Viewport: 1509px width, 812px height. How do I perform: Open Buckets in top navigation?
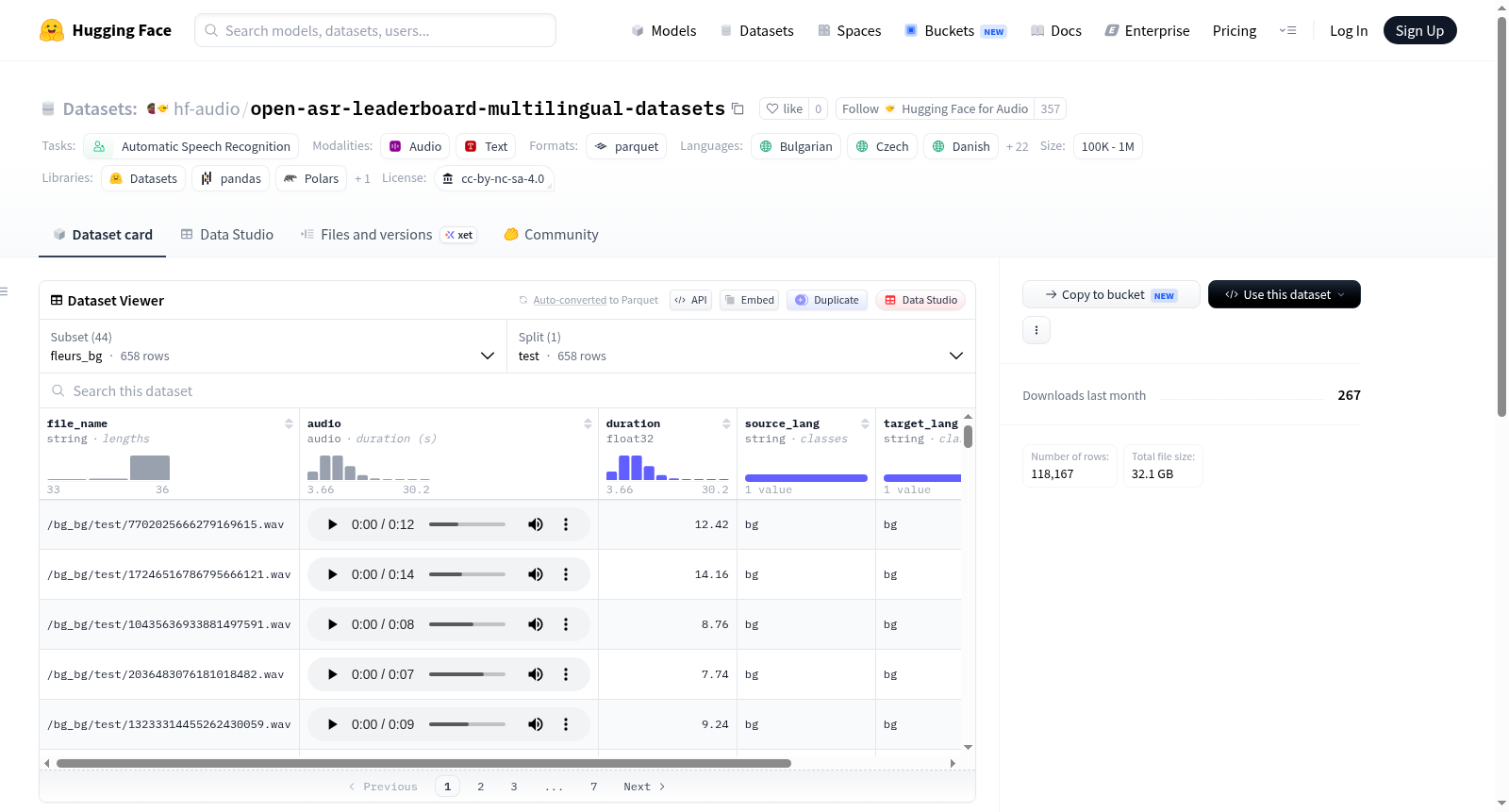point(955,31)
